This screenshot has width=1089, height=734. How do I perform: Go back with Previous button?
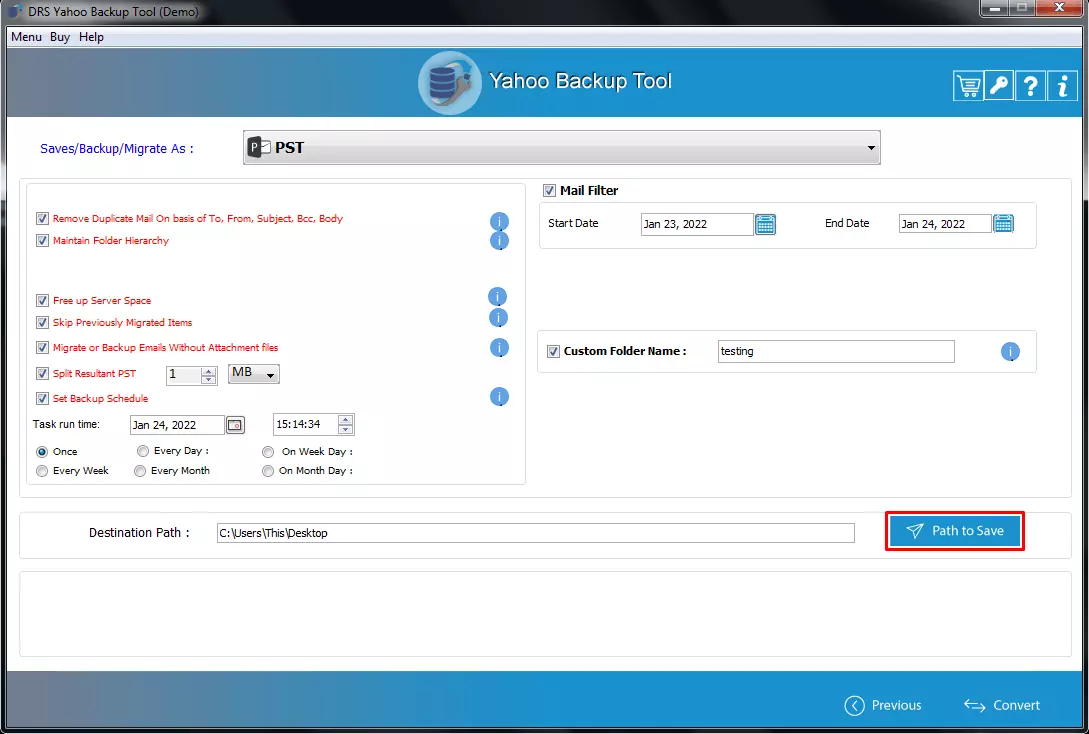(883, 706)
